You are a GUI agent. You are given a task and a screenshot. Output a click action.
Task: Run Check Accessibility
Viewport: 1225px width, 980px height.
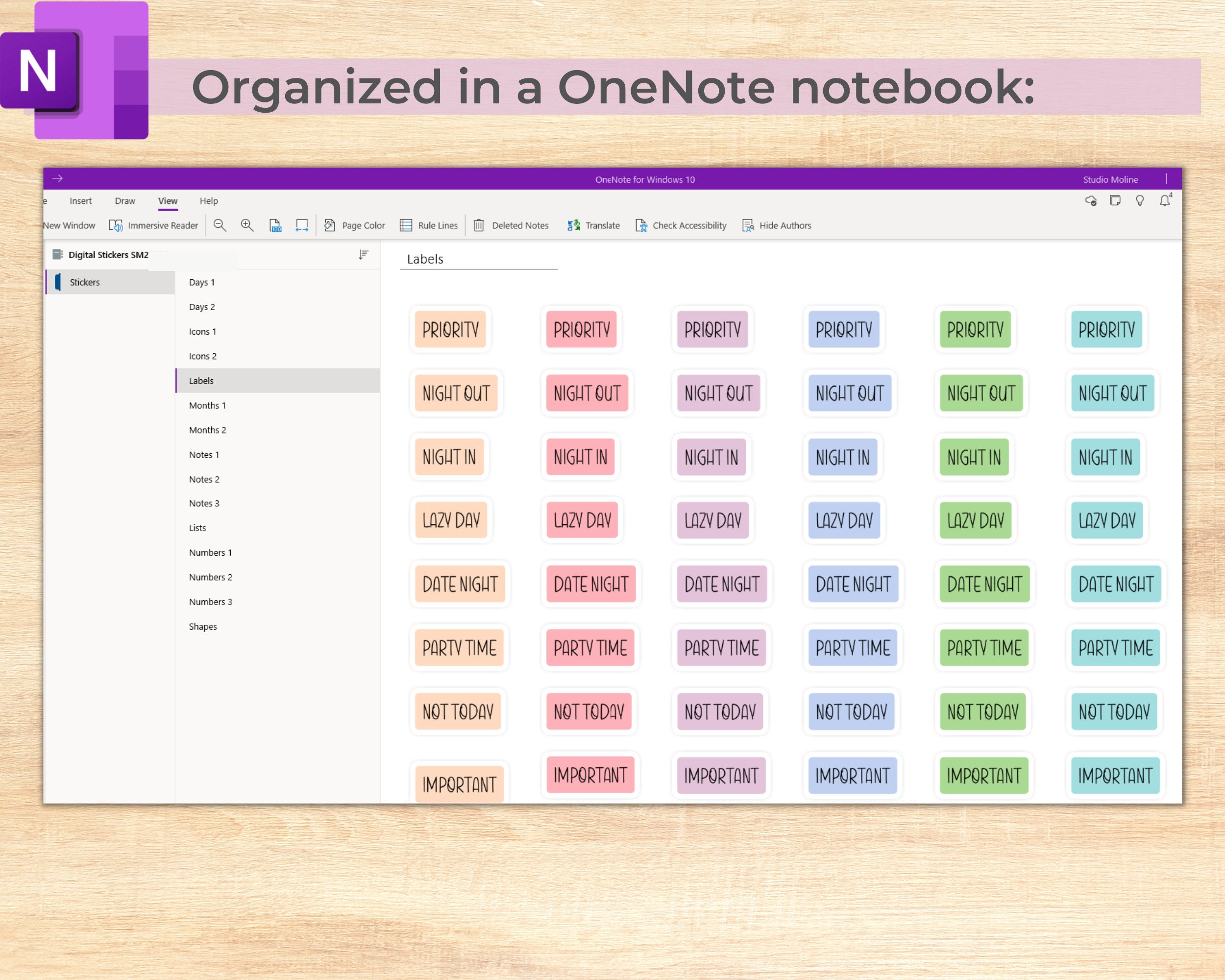[681, 225]
